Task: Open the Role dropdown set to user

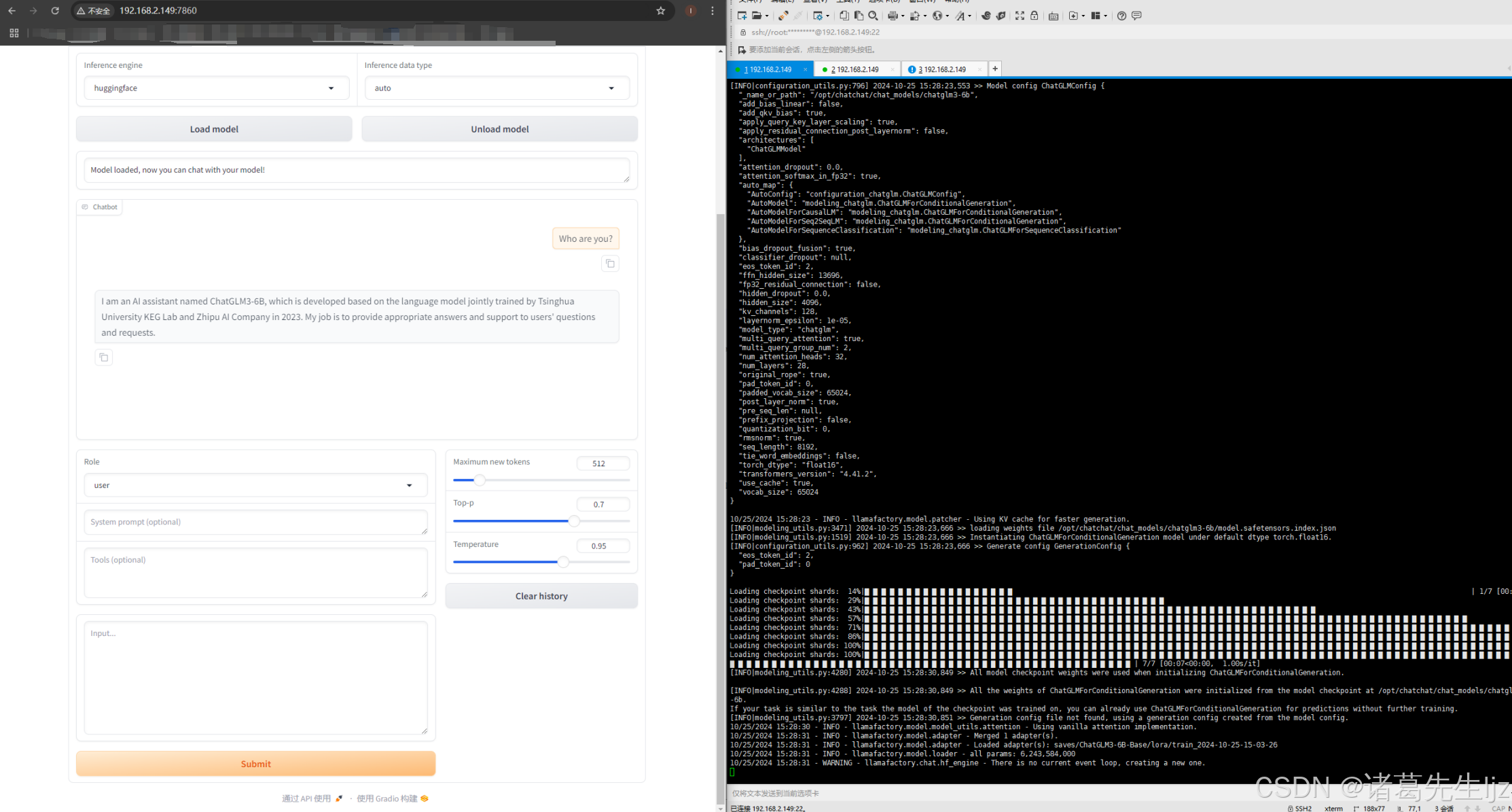Action: tap(255, 485)
